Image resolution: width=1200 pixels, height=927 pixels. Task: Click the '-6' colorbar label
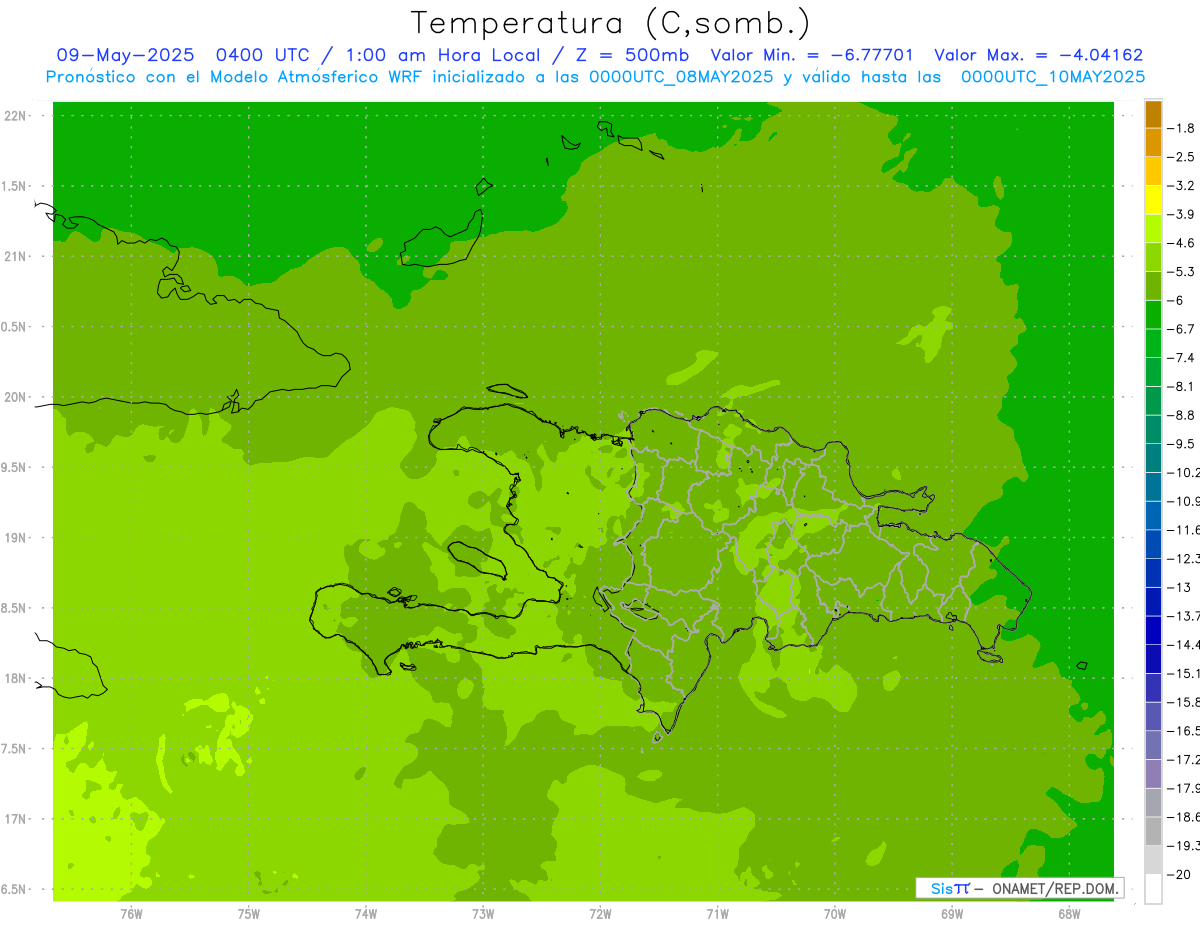click(1177, 300)
